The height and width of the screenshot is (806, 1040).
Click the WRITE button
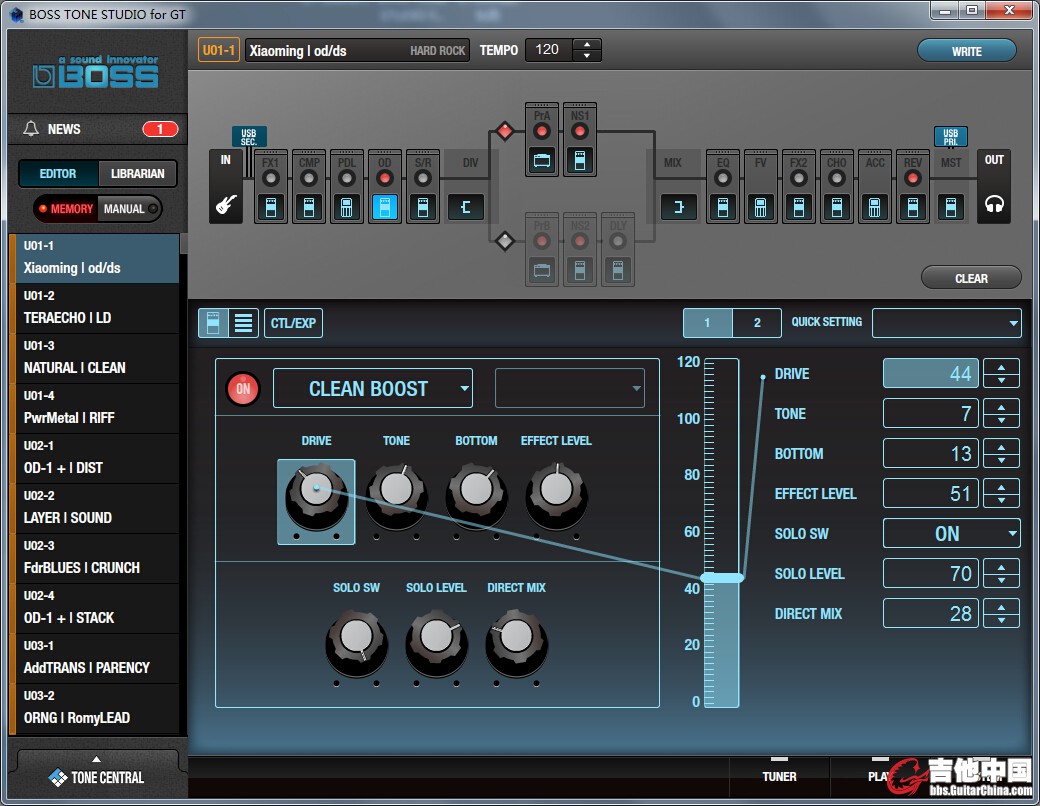[966, 51]
